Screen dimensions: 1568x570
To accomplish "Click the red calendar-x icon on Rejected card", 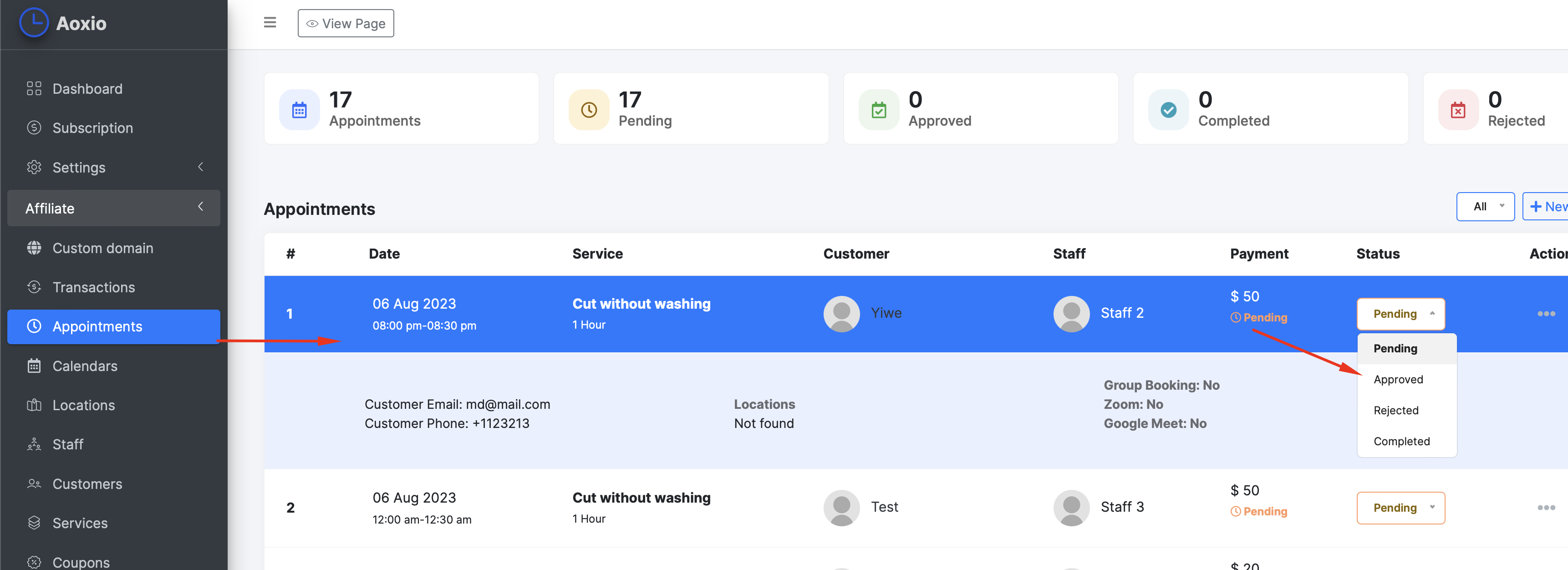I will 1458,110.
